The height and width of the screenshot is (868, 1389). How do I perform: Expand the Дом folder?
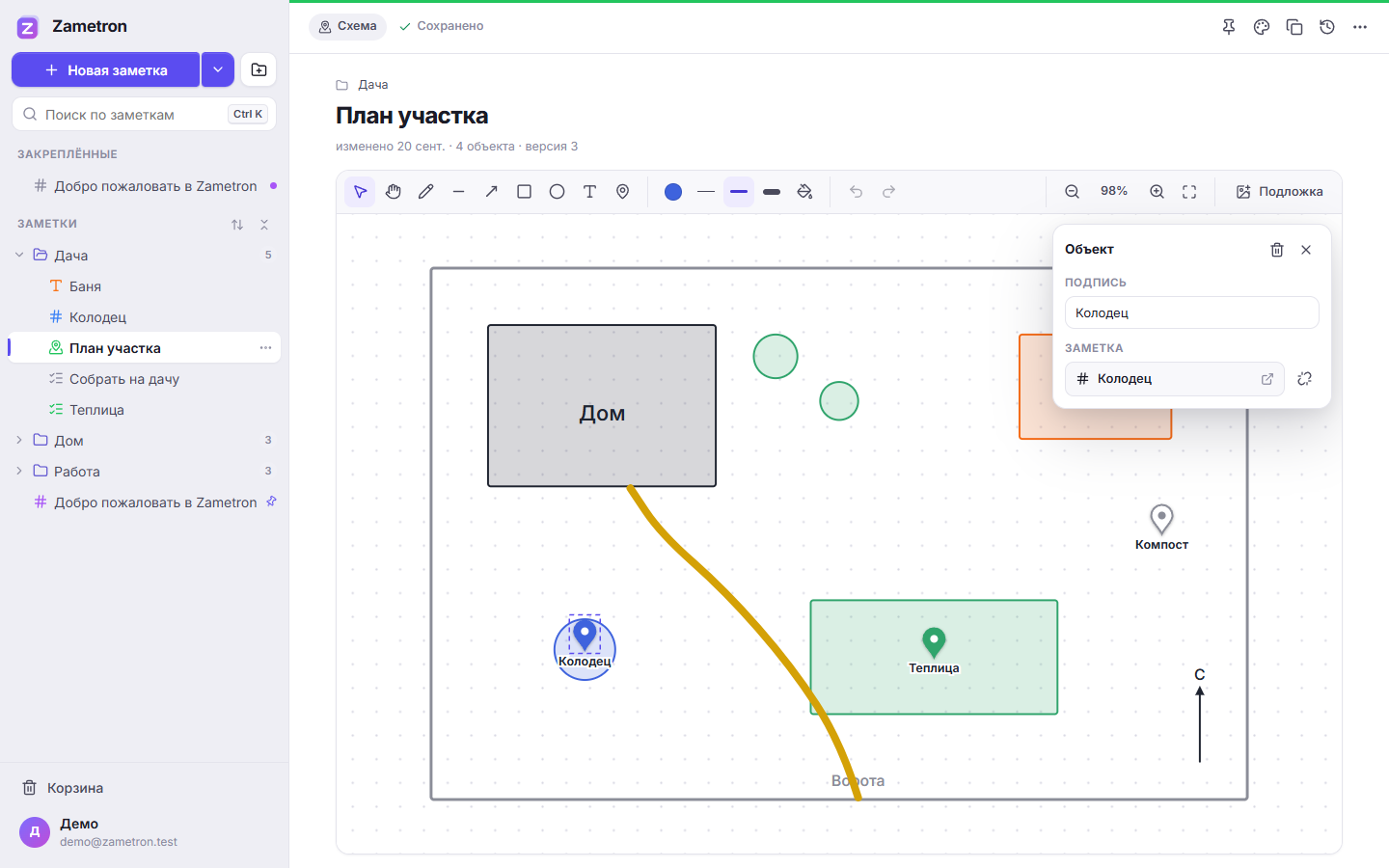19,441
